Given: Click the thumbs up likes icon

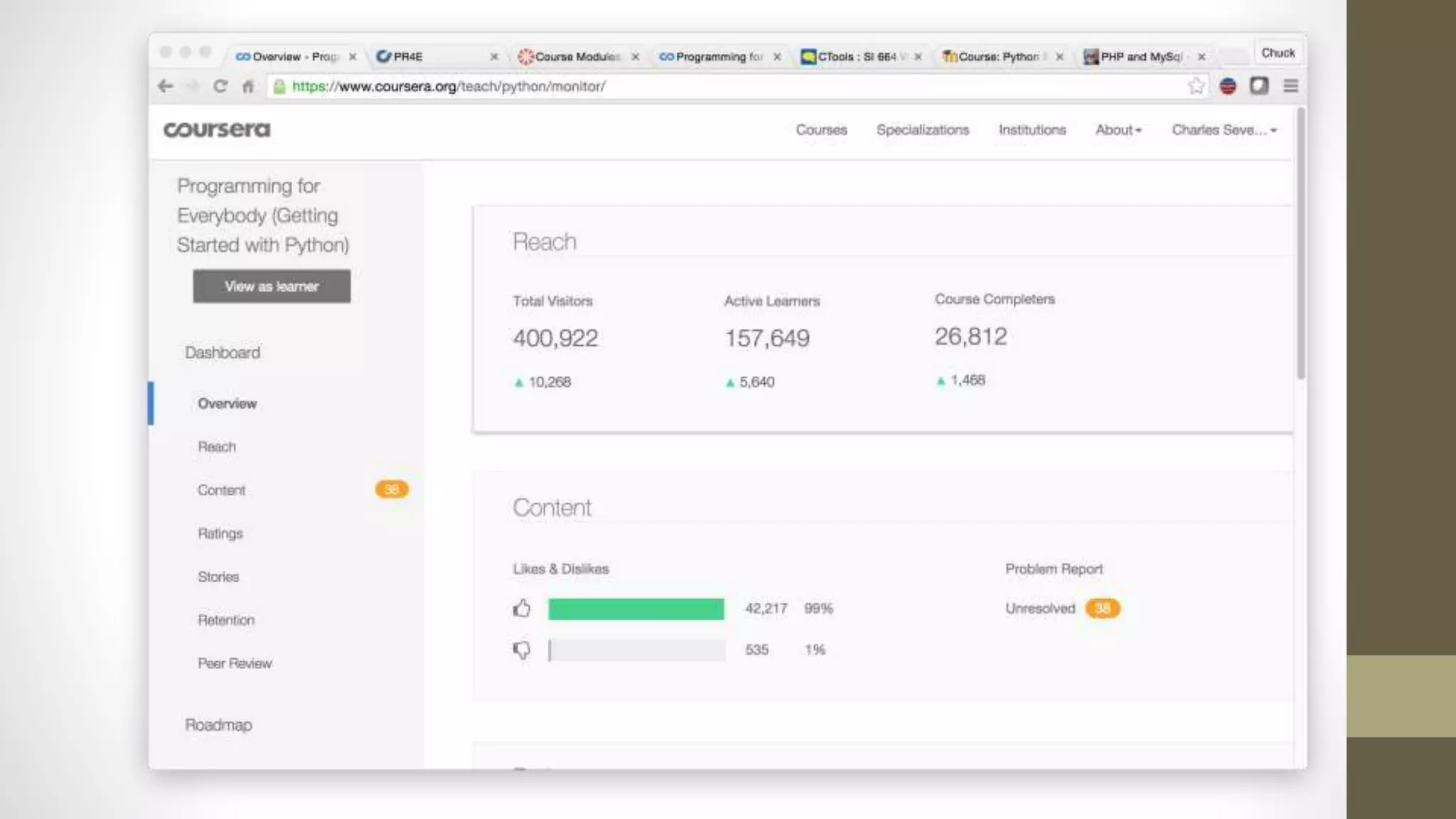Looking at the screenshot, I should coord(522,609).
